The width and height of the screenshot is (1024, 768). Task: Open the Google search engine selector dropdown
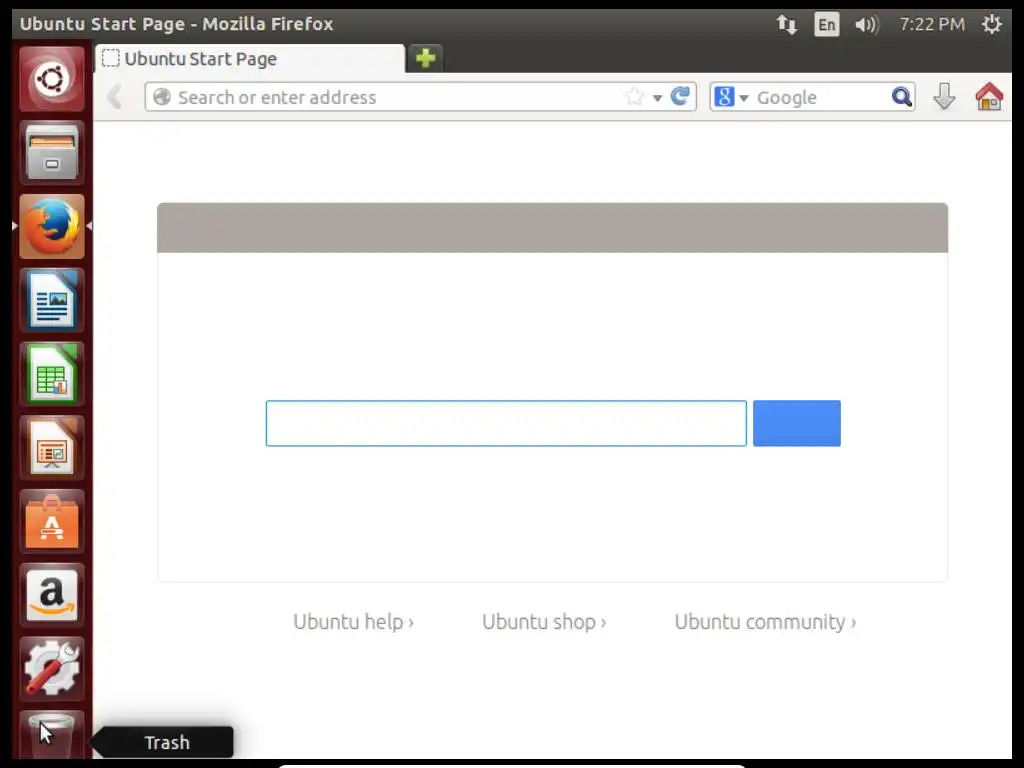[x=731, y=97]
